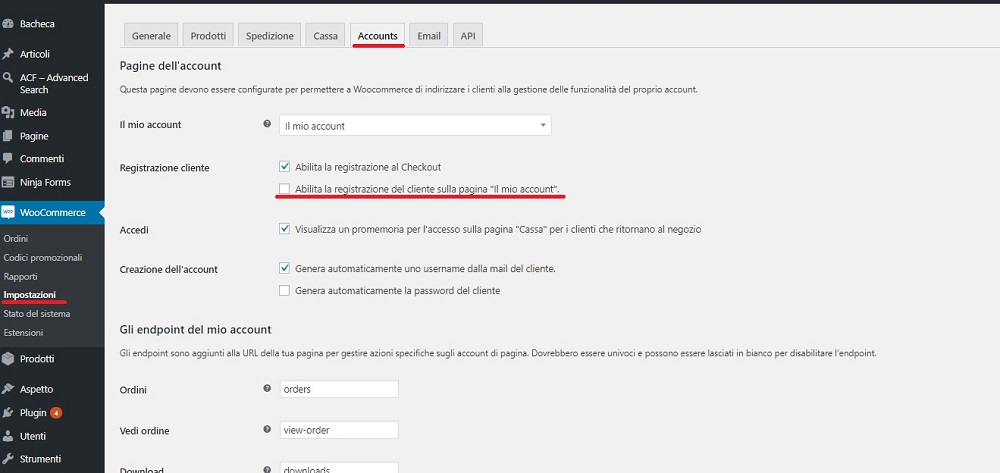Screen dimensions: 1000x473
Task: Enable registration on Il mio account page
Action: click(284, 189)
